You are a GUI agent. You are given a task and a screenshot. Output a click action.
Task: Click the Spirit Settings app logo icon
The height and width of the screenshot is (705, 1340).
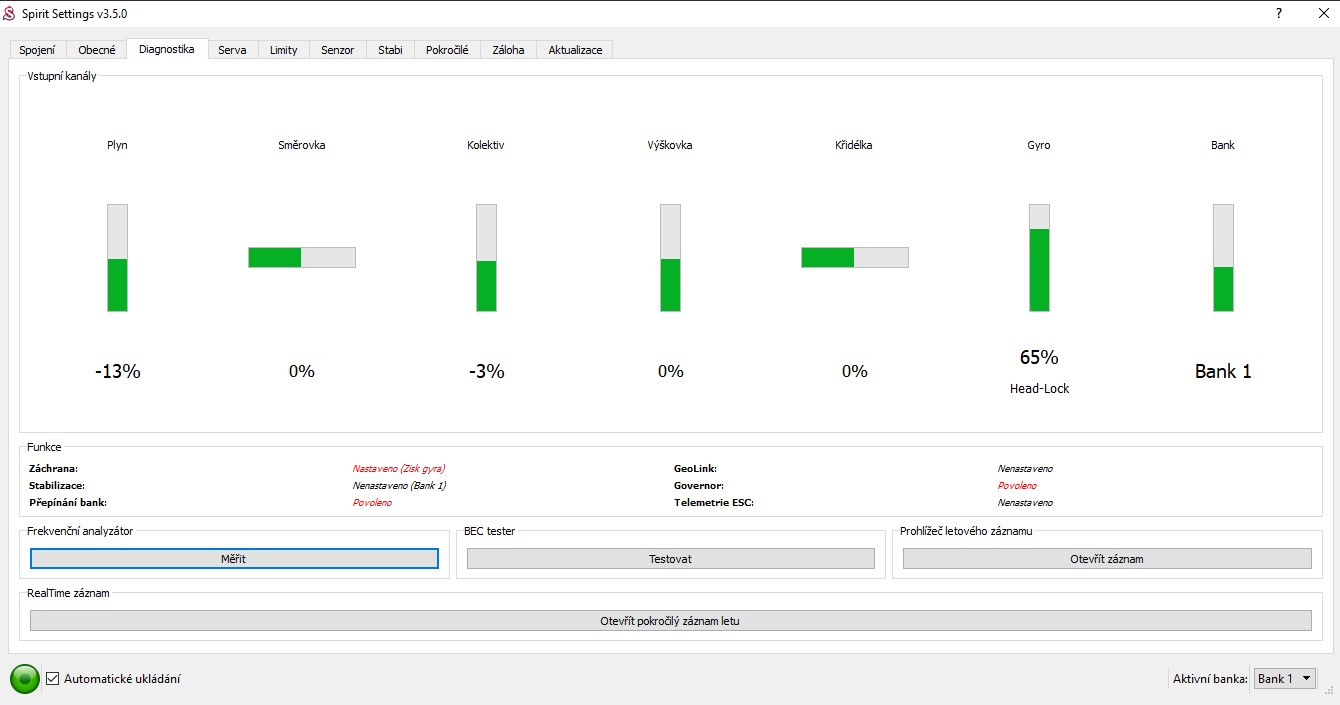pyautogui.click(x=10, y=14)
